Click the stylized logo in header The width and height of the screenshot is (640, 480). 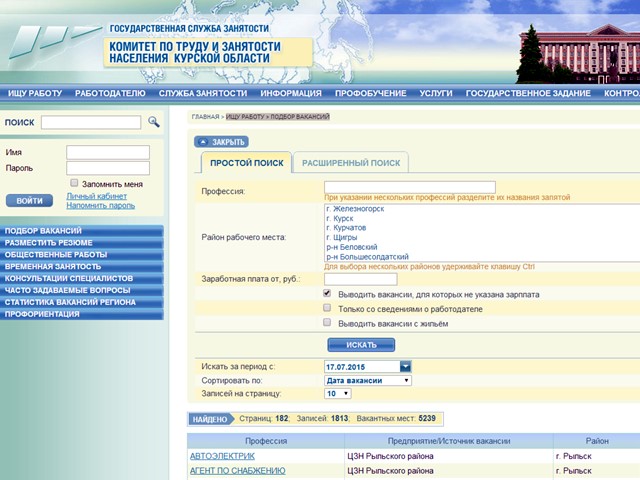[55, 42]
